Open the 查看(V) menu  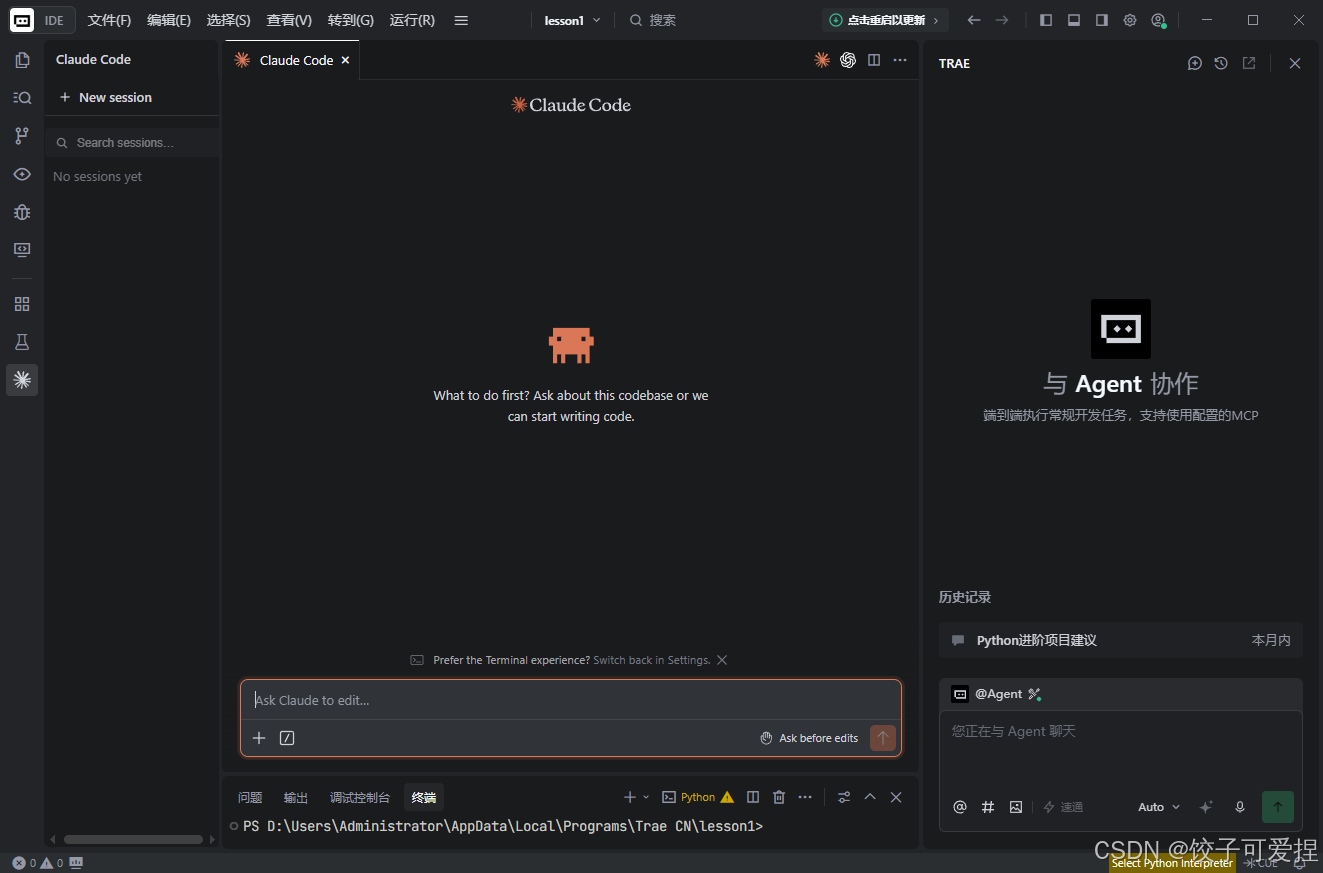pyautogui.click(x=289, y=20)
